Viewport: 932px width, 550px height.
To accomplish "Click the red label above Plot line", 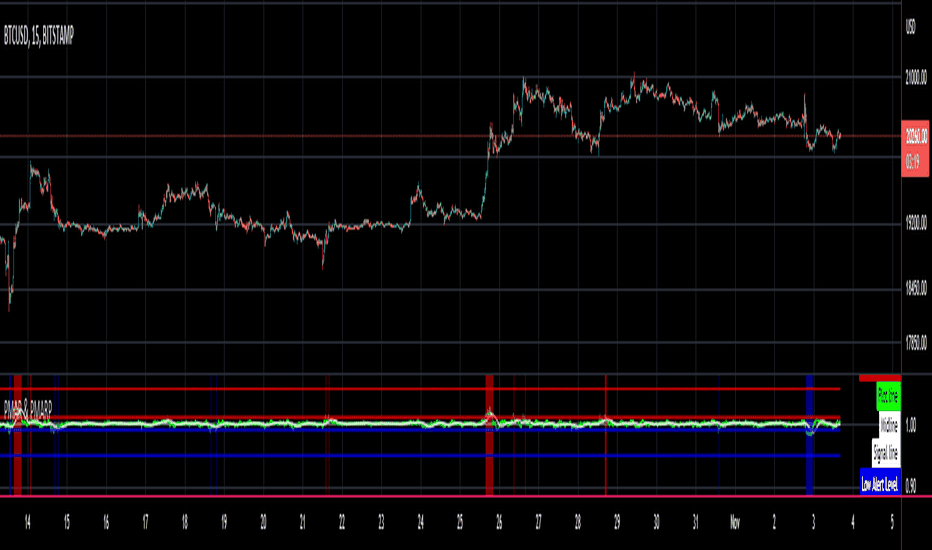I will [880, 378].
